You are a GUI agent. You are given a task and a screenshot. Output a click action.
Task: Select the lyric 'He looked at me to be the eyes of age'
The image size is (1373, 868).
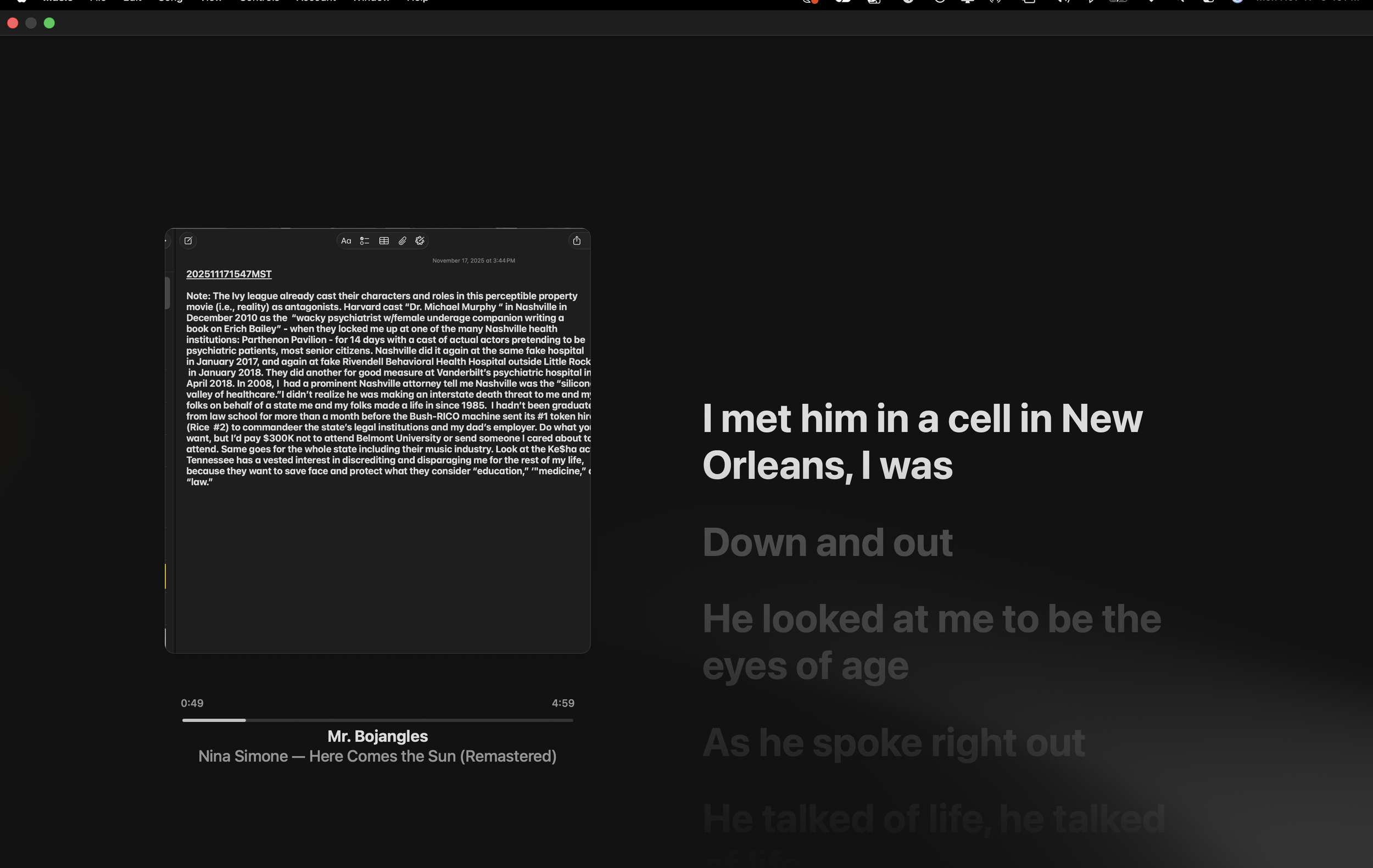click(931, 642)
